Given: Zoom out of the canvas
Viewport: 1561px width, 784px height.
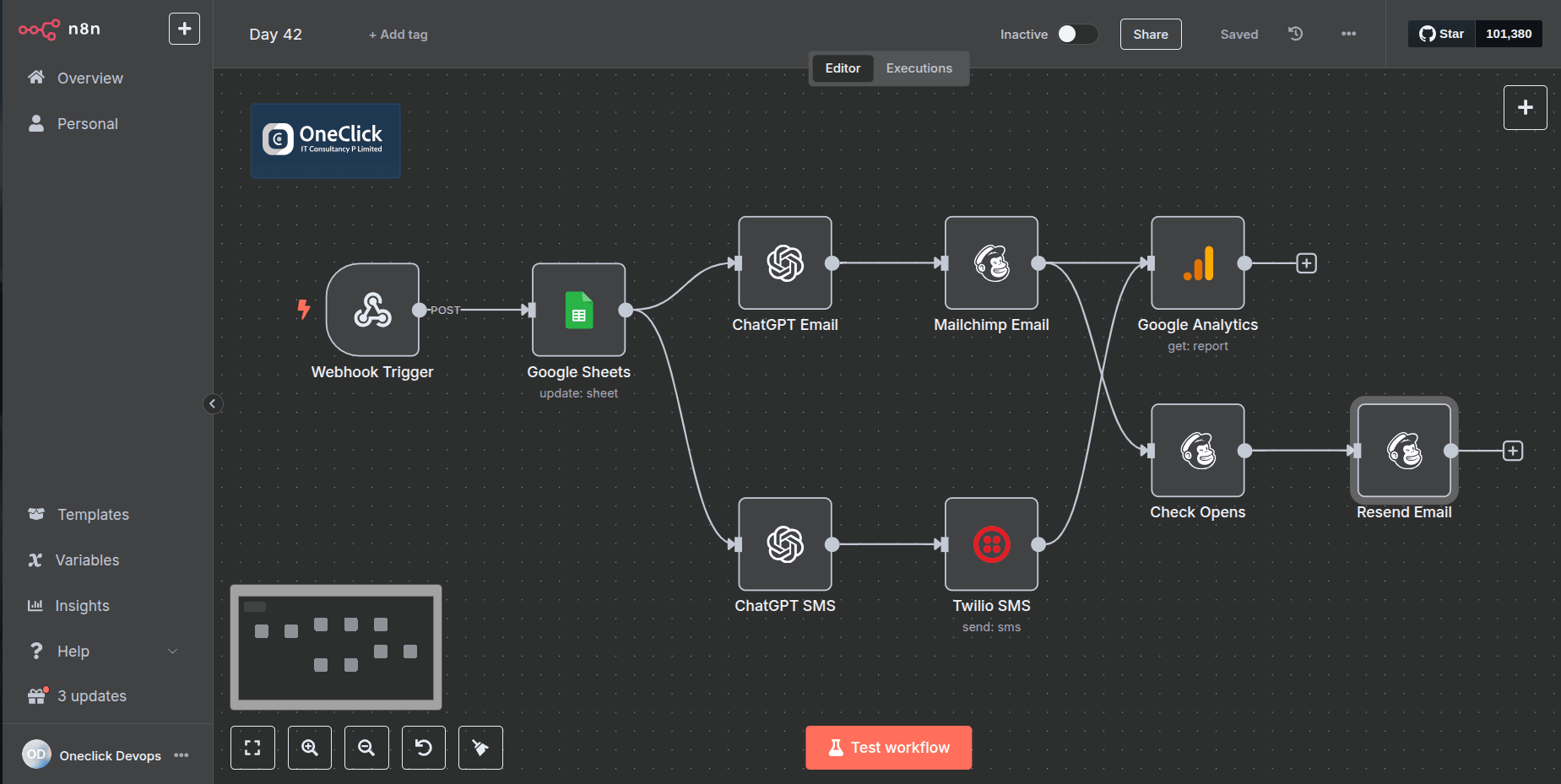Looking at the screenshot, I should tap(366, 748).
